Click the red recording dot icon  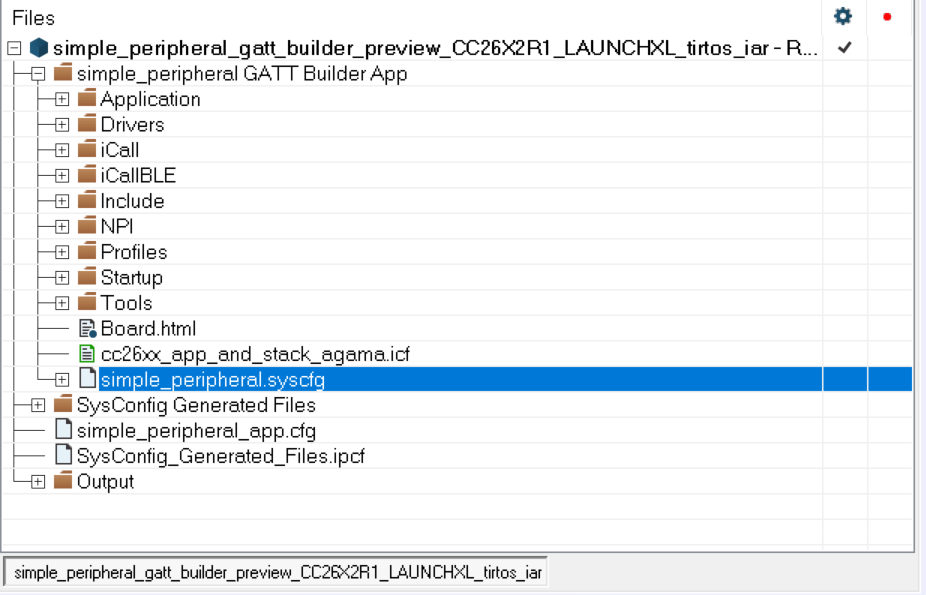(x=887, y=17)
